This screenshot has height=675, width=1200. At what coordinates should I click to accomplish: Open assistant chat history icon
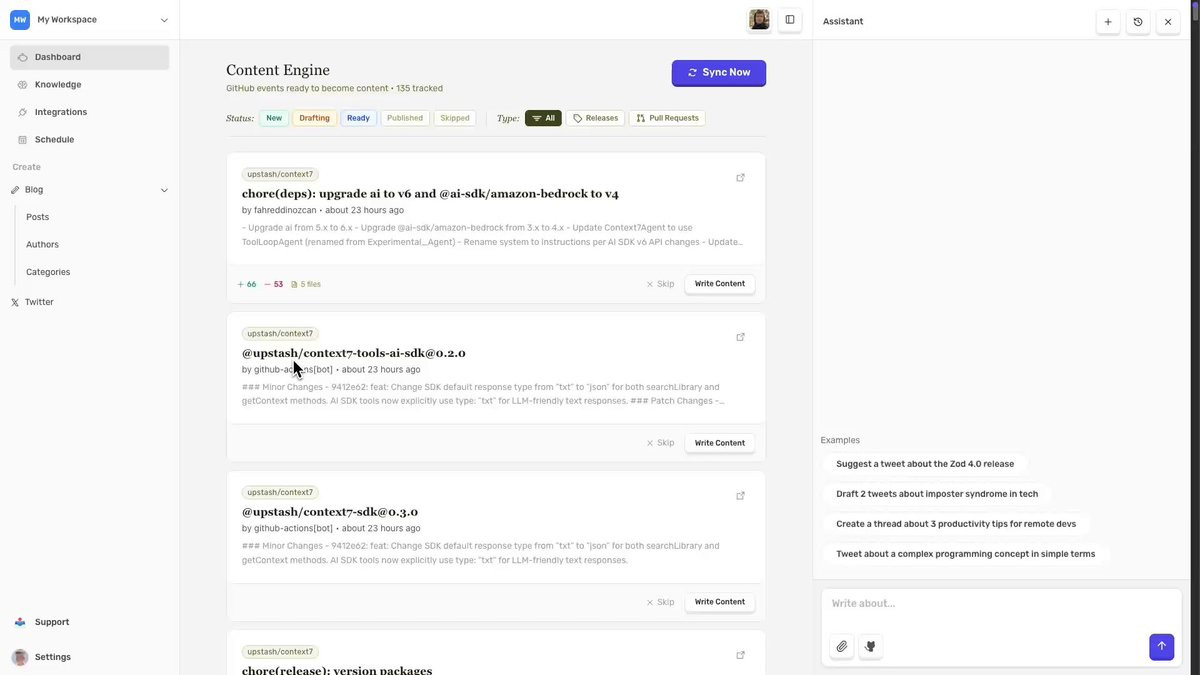[1138, 21]
